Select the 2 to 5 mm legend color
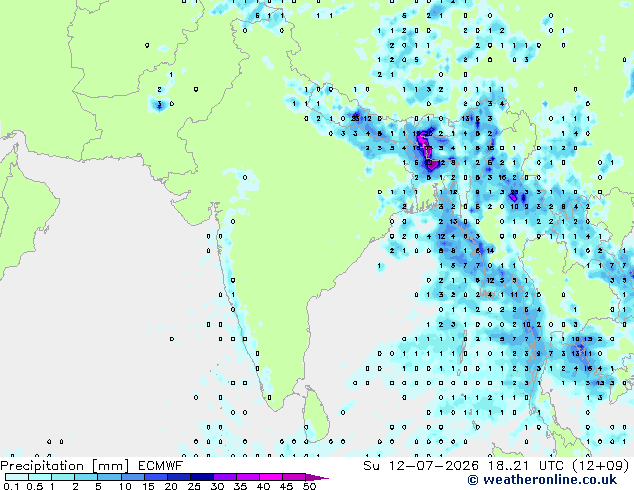 (x=86, y=477)
